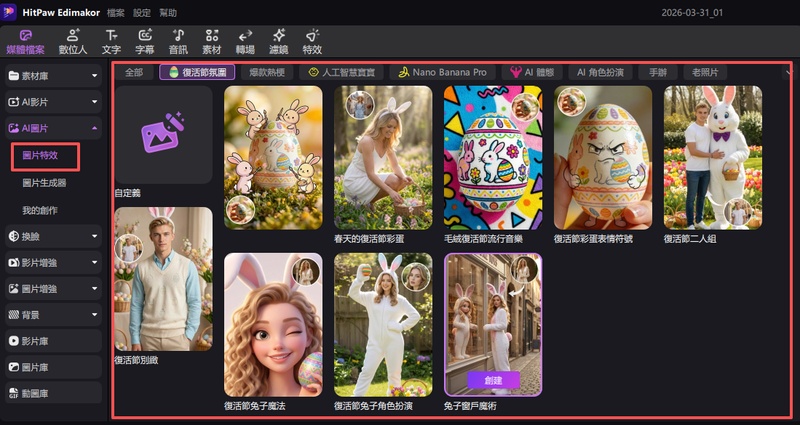Expand the 圖片增強 sidebar section
800x425 pixels.
click(53, 289)
